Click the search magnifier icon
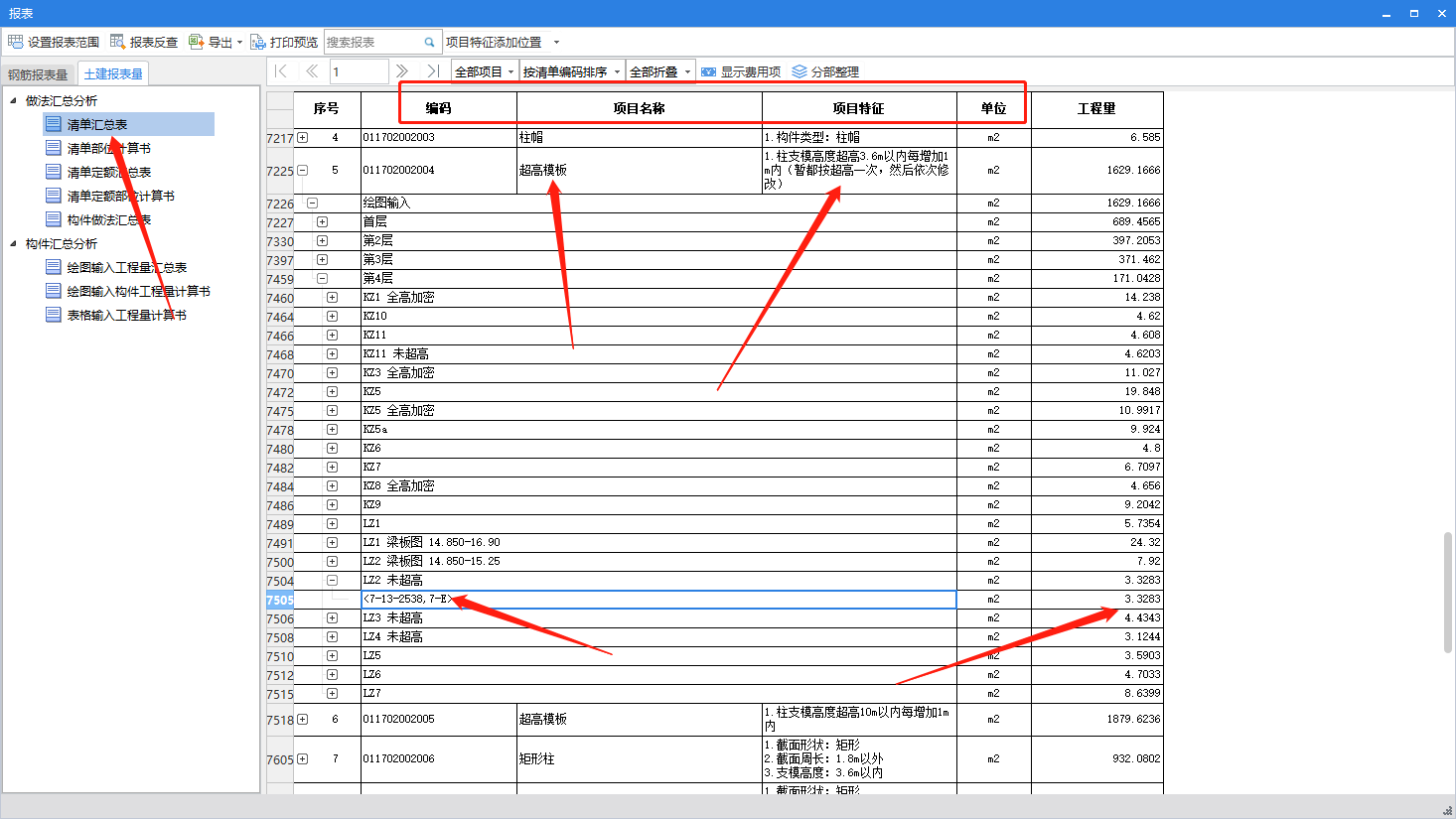 pos(429,42)
